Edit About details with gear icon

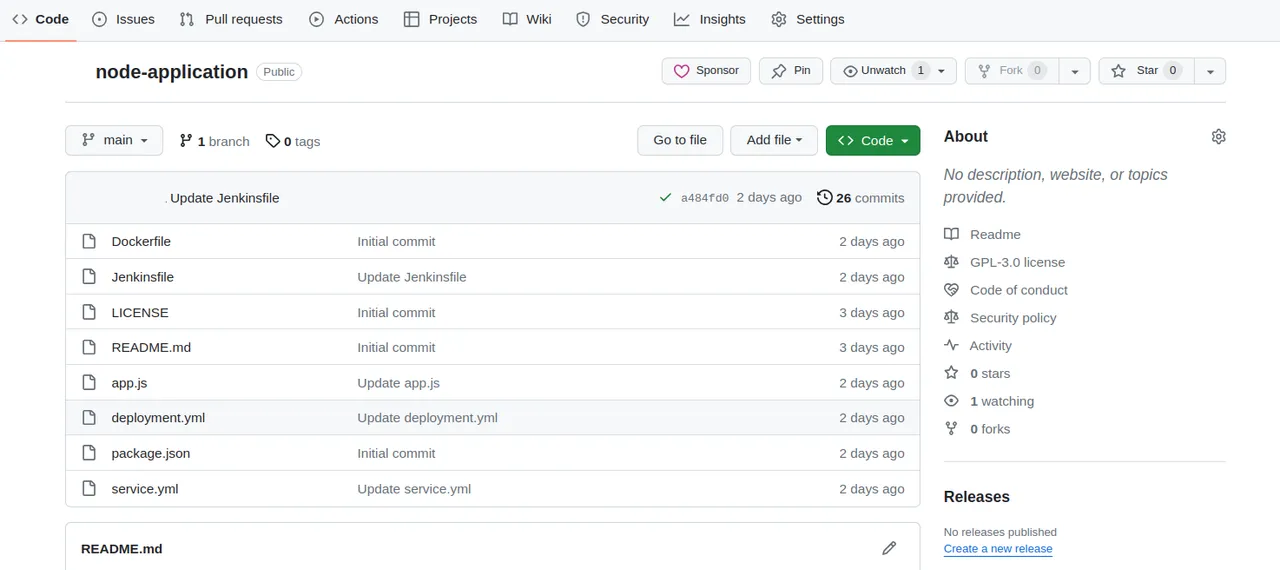[x=1218, y=137]
